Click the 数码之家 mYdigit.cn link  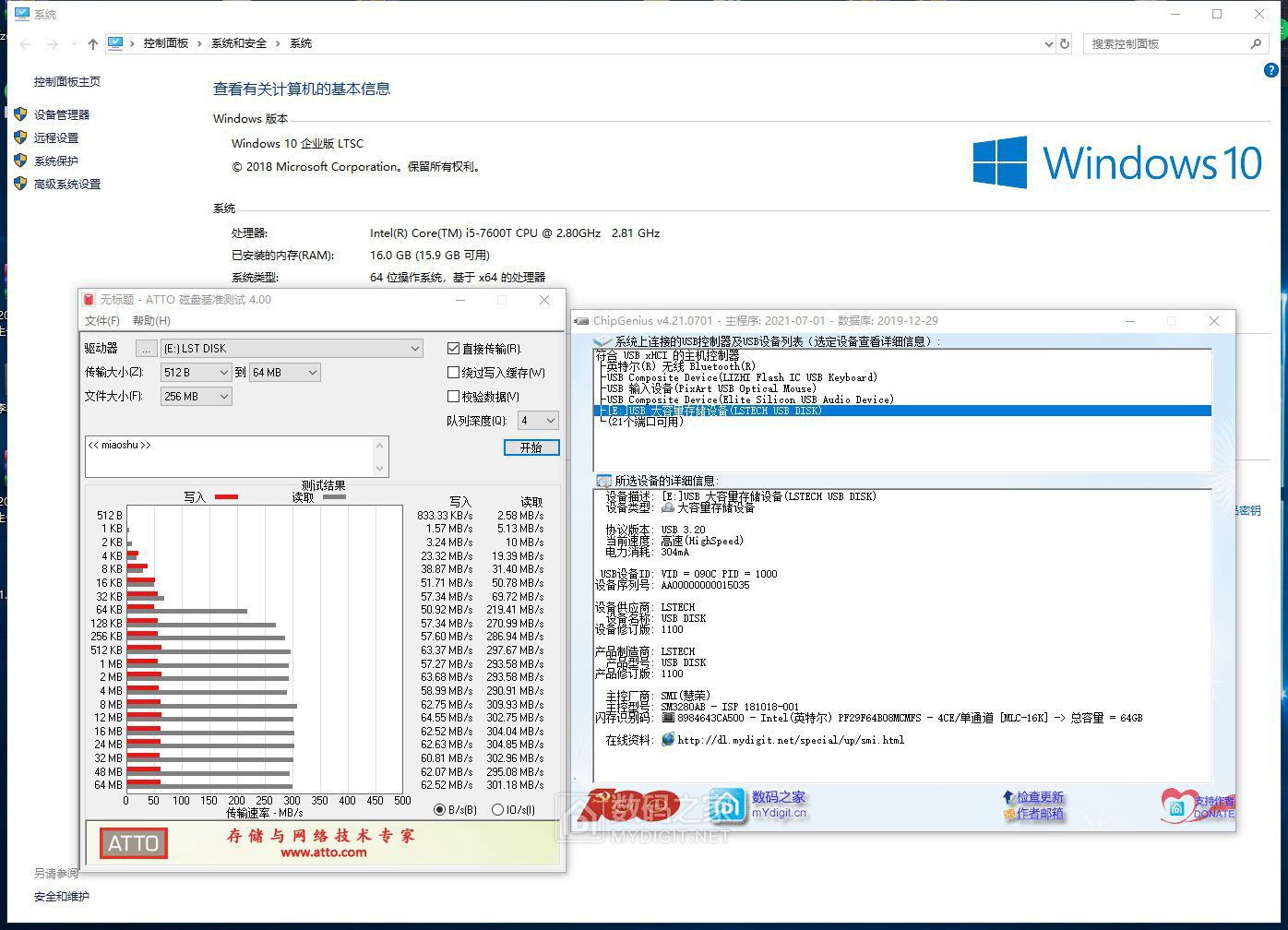click(x=779, y=805)
